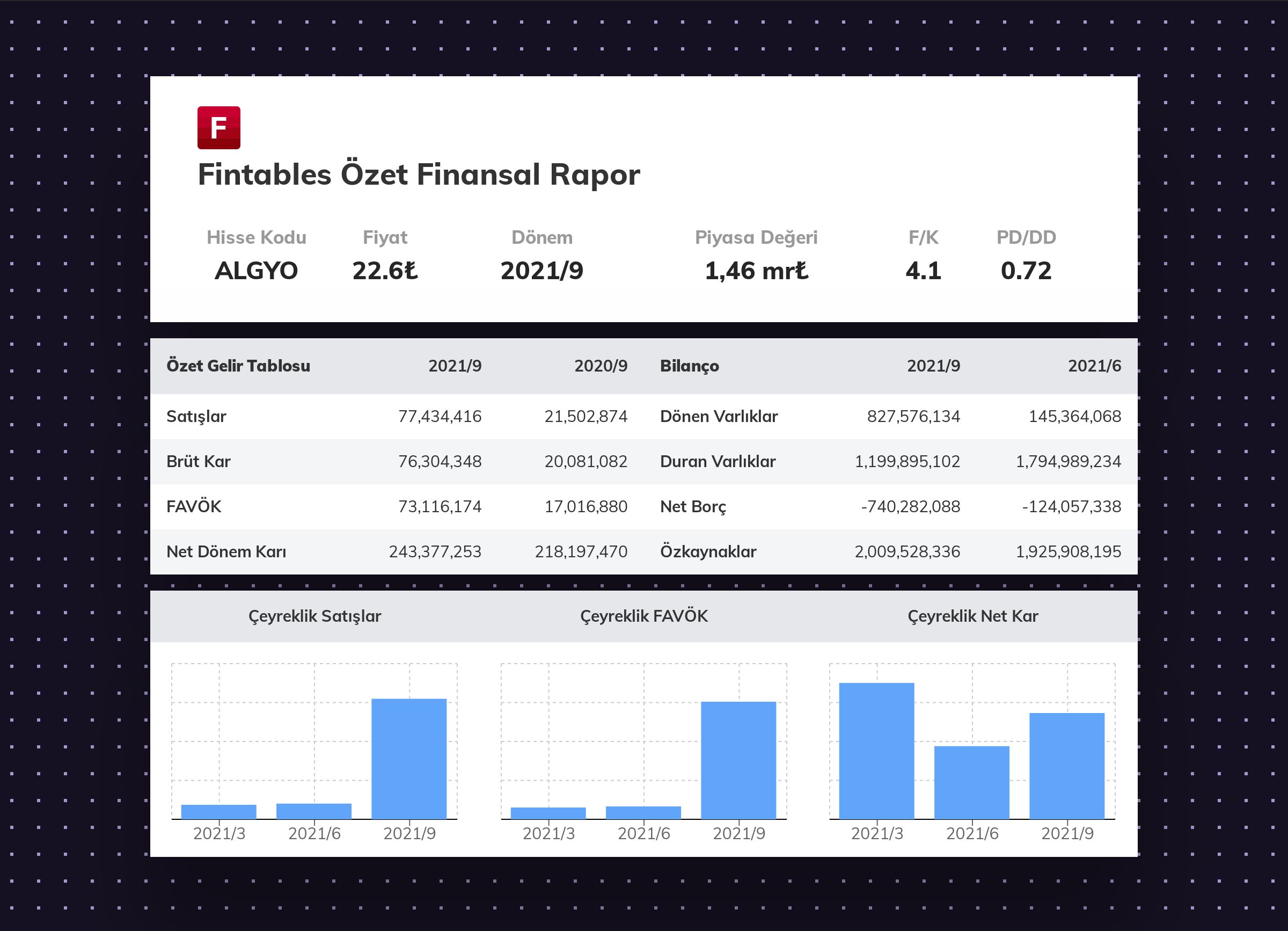Viewport: 1288px width, 931px height.
Task: Click the Özkaynaklar 2021/9 value
Action: [x=907, y=551]
